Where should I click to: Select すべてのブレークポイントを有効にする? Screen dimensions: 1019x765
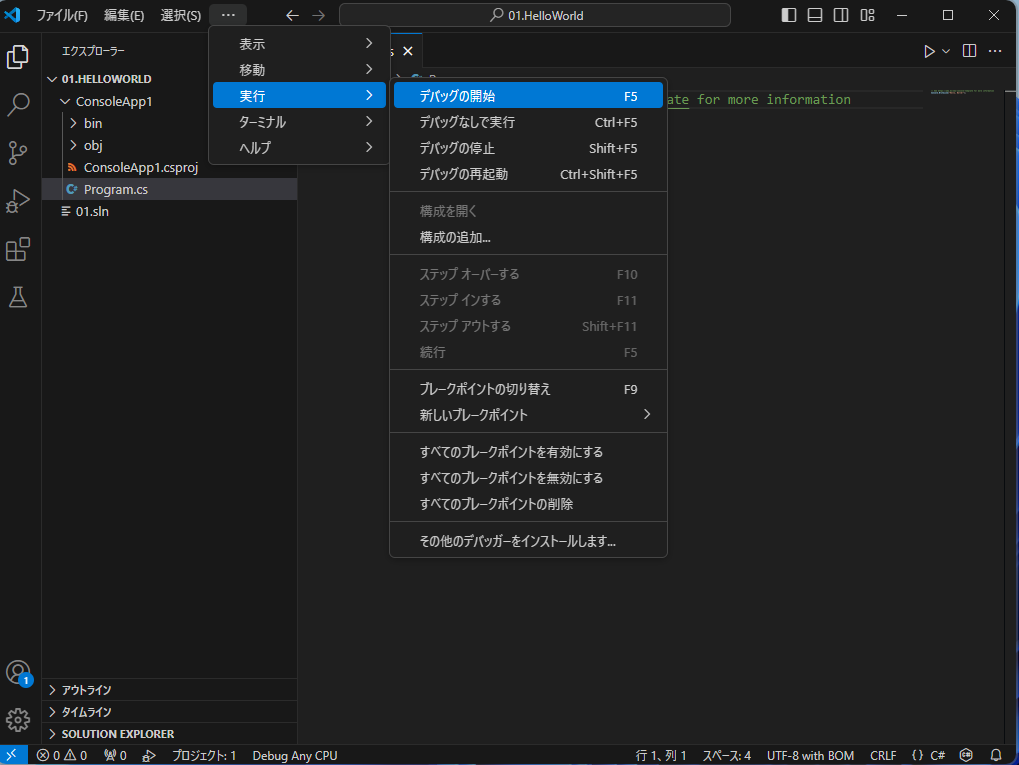point(528,452)
